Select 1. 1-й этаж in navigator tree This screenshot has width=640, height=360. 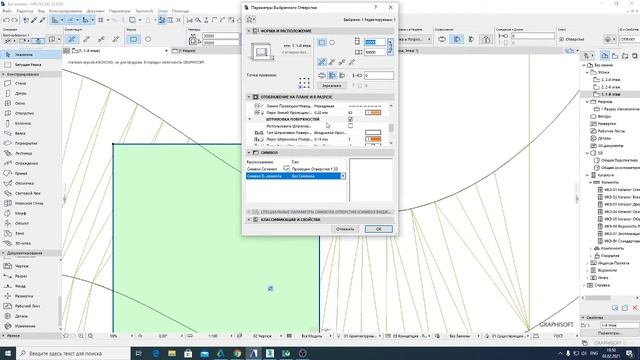[x=610, y=94]
